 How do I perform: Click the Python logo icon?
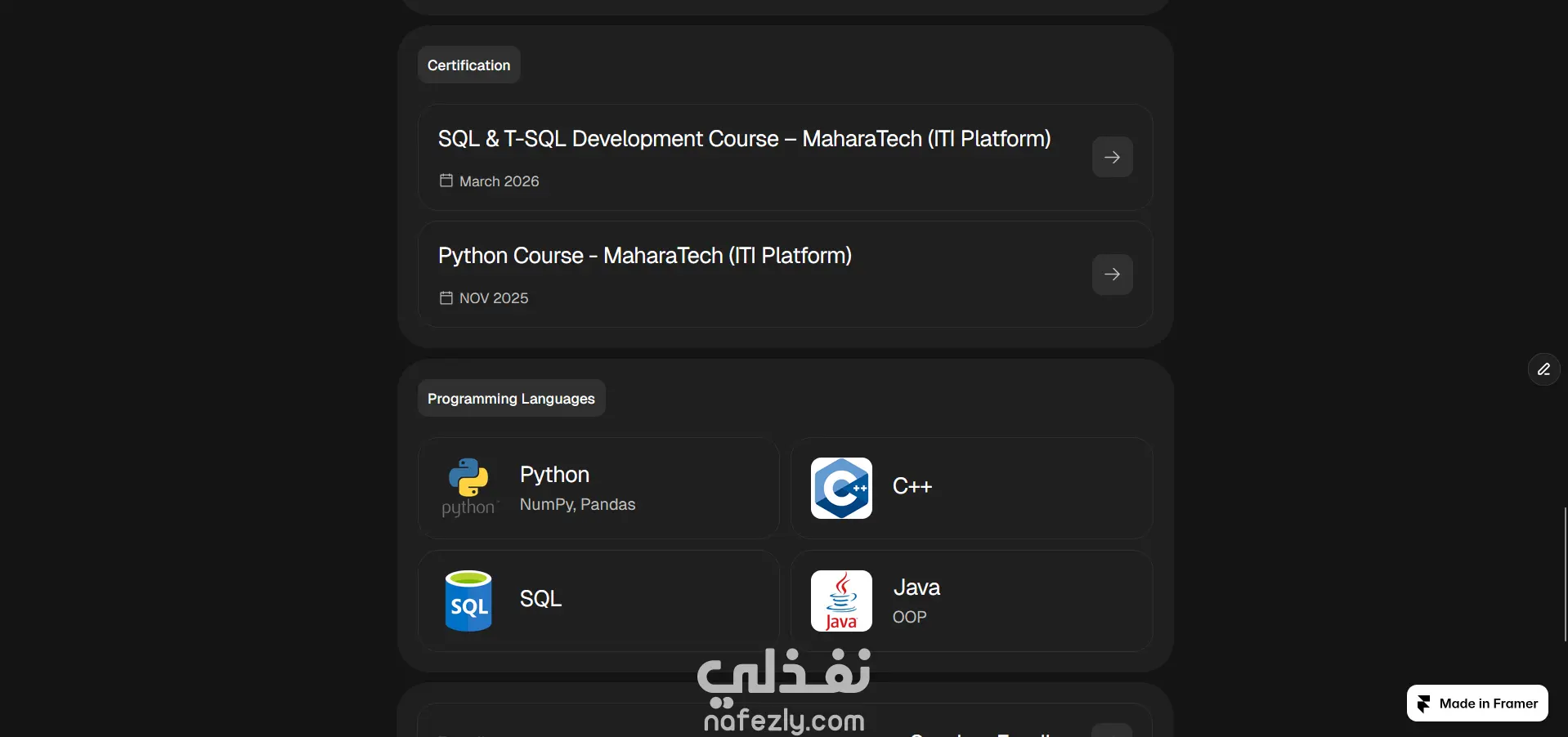tap(468, 488)
